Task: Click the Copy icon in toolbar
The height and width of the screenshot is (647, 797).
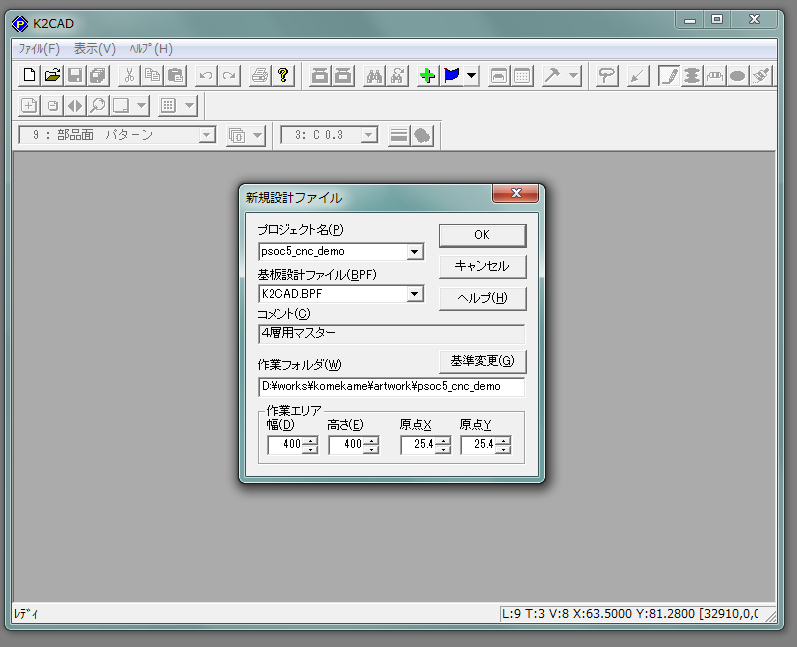Action: pos(152,76)
